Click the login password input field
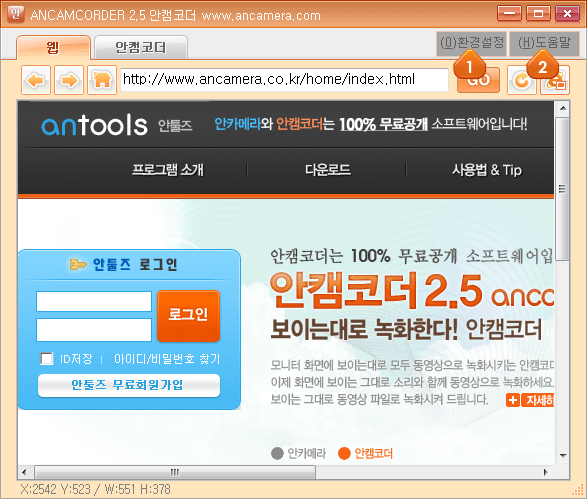Viewport: 587px width, 499px height. [94, 330]
